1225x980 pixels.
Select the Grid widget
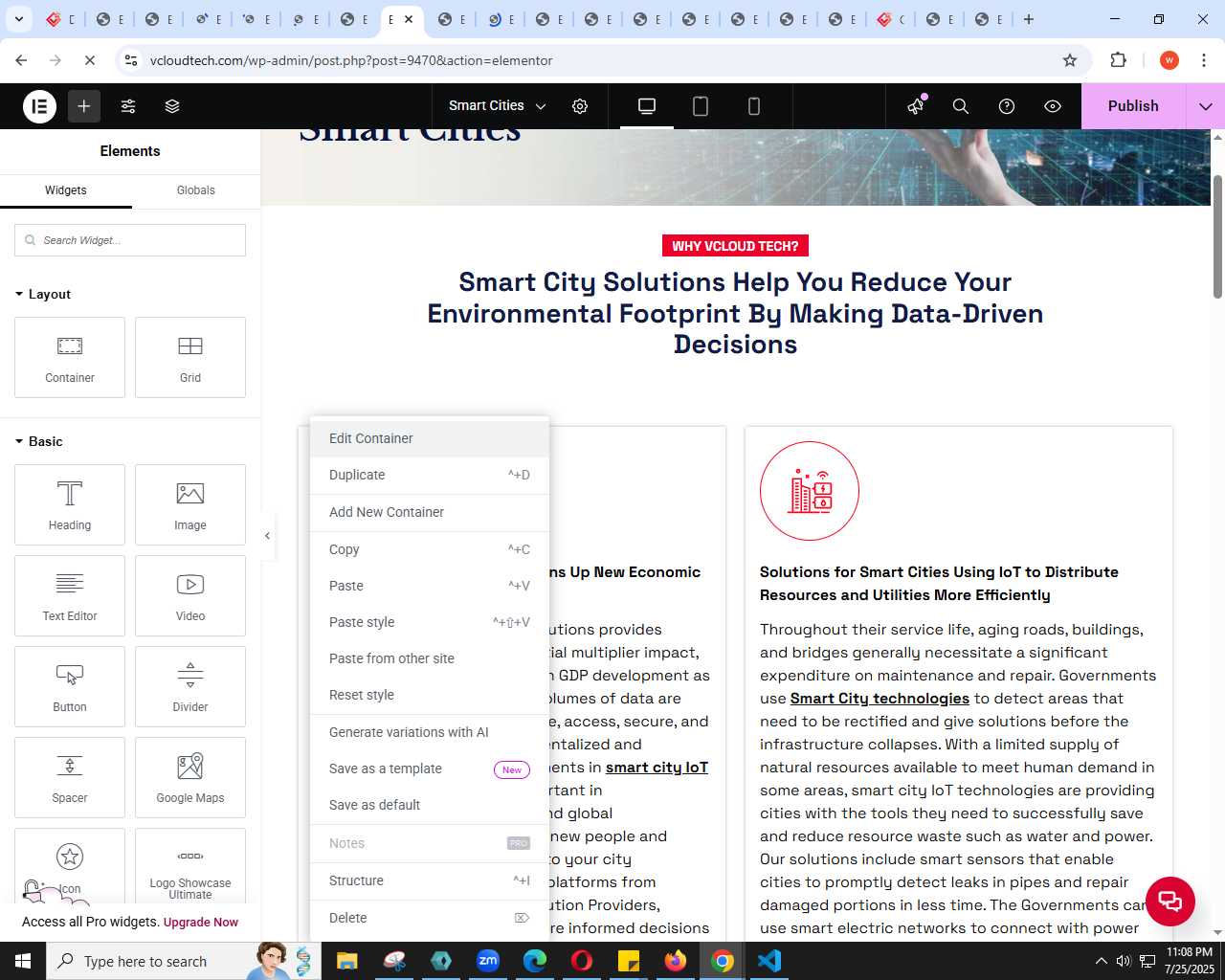[190, 357]
